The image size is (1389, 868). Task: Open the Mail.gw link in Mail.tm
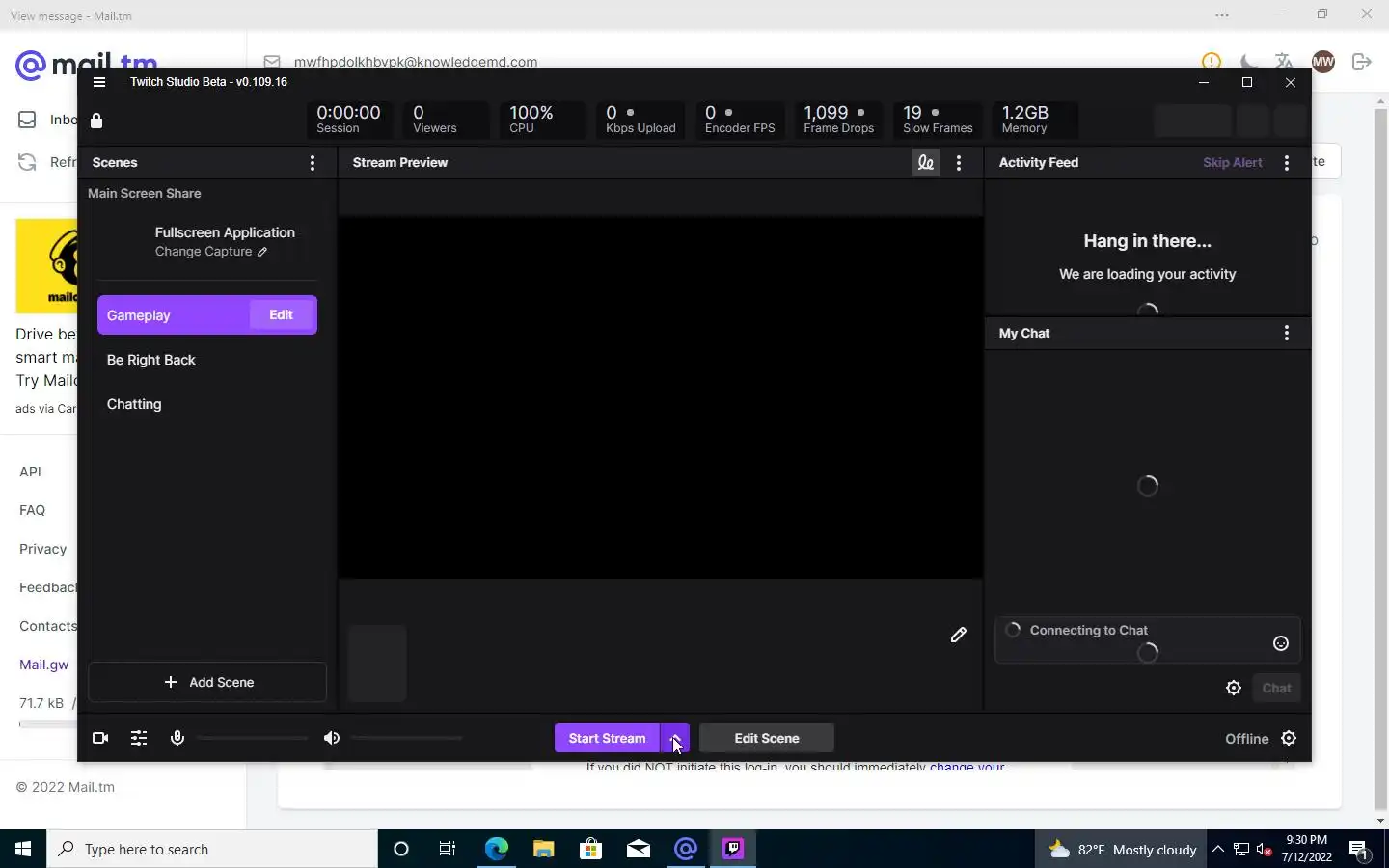pyautogui.click(x=43, y=665)
